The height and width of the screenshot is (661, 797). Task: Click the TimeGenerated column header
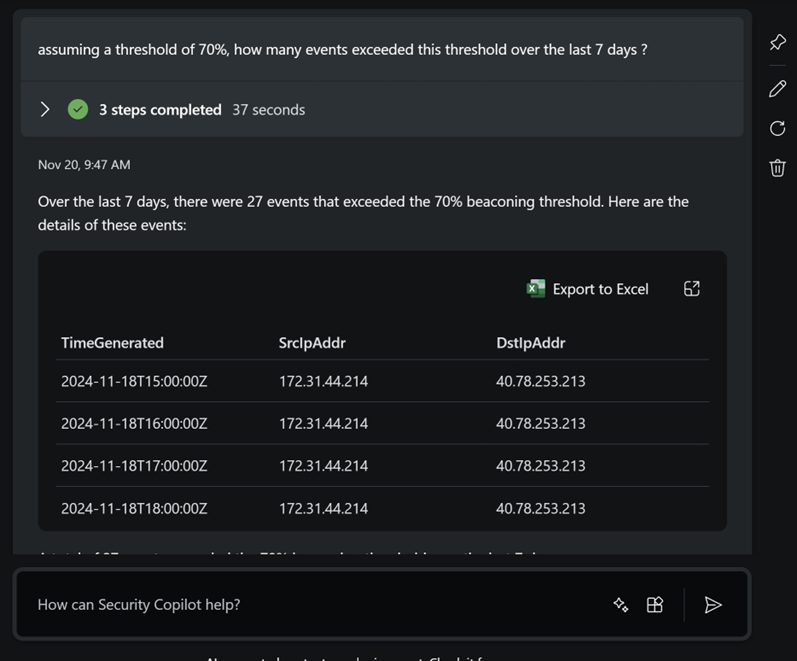tap(112, 342)
